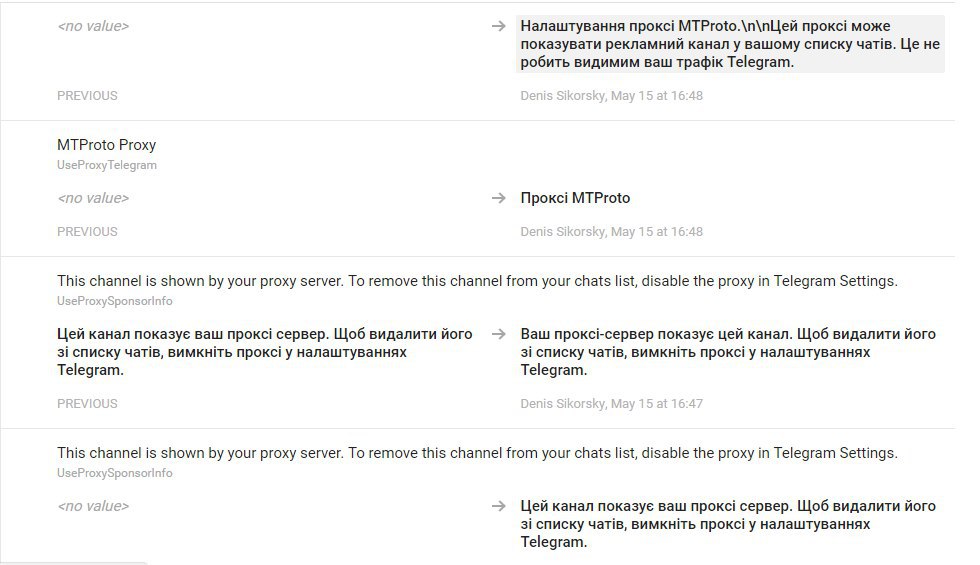Screen dimensions: 980x565
Task: Select the 'Ваш проксі-сервер показує цей канал' translation
Action: 728,351
